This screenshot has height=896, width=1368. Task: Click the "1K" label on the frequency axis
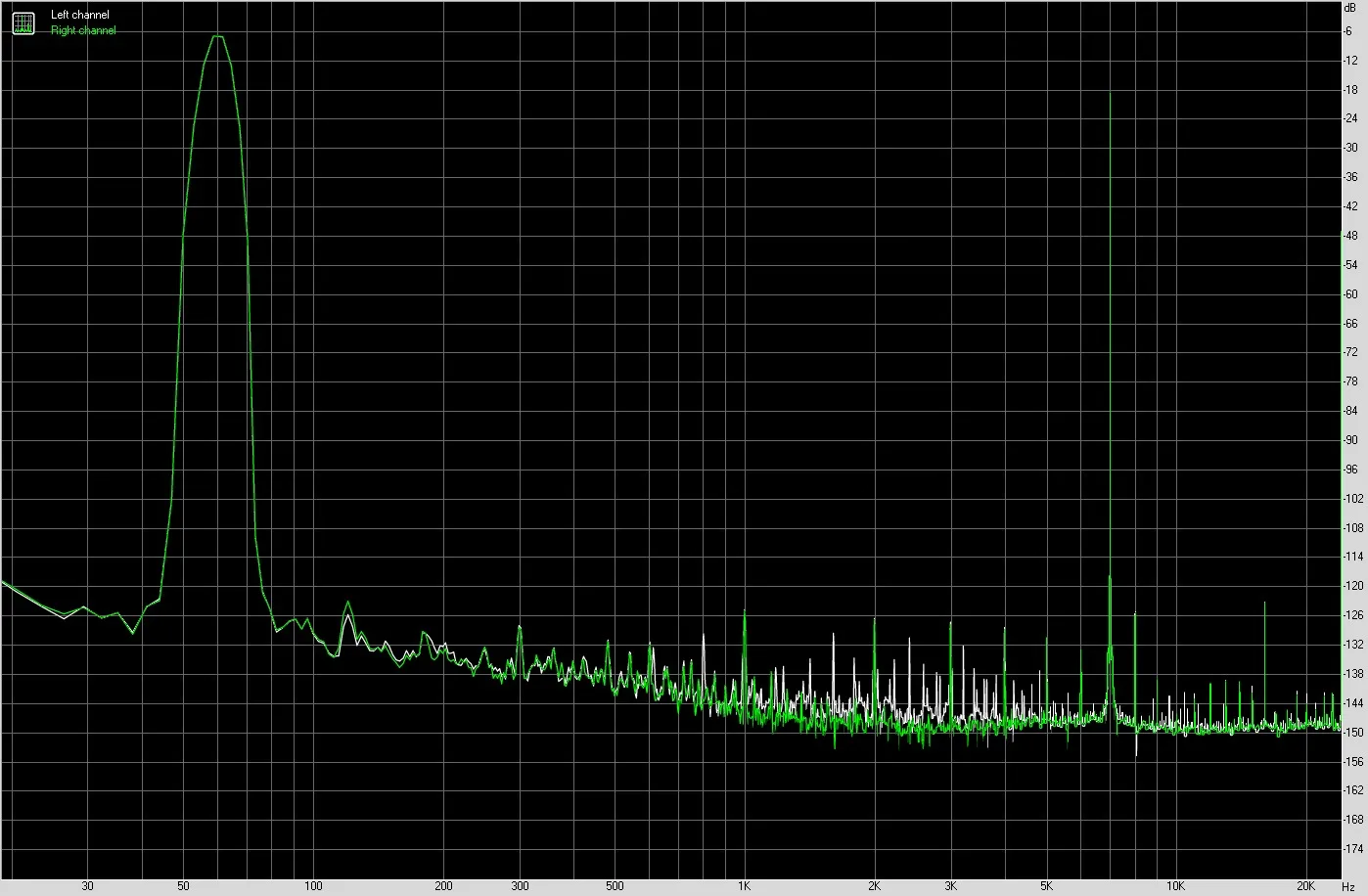pyautogui.click(x=744, y=886)
